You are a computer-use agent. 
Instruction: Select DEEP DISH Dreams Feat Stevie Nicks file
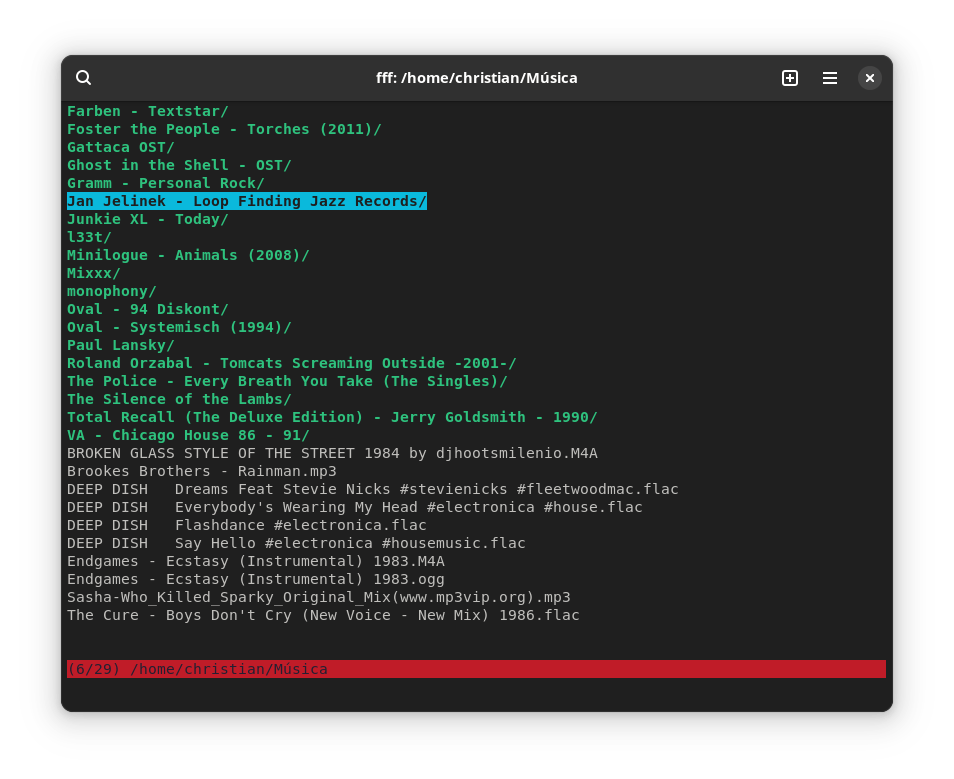click(x=372, y=489)
